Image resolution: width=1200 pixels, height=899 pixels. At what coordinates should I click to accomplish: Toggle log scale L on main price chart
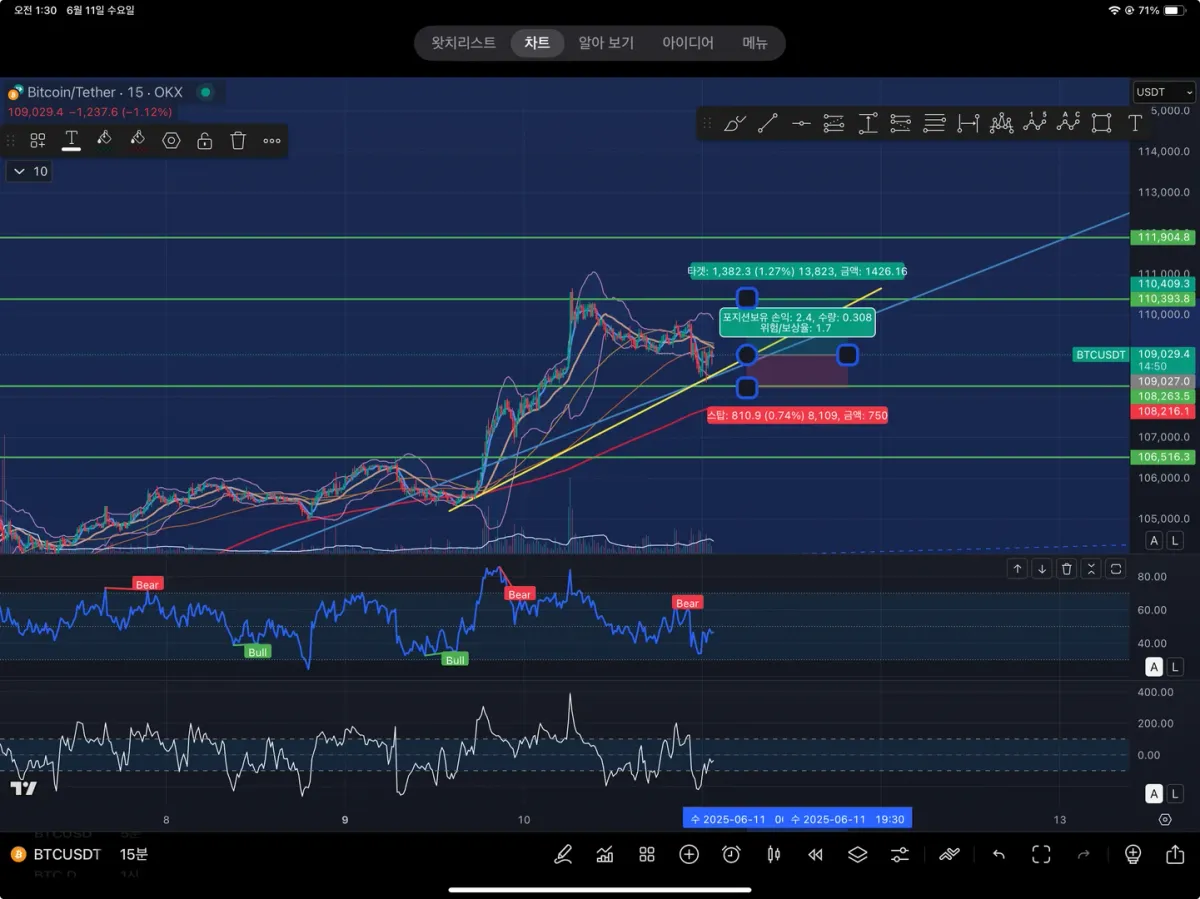coord(1175,540)
